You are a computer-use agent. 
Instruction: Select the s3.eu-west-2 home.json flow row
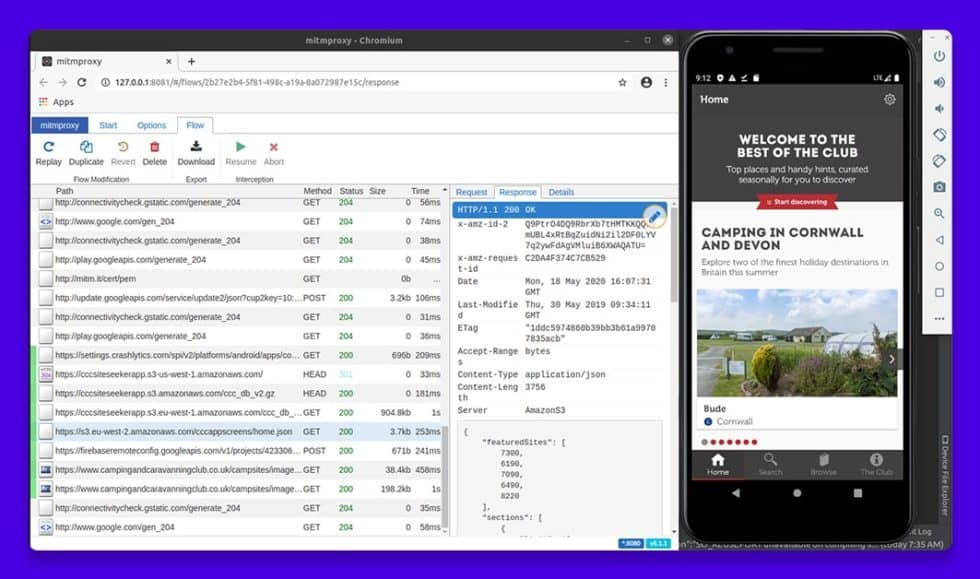[x=239, y=431]
